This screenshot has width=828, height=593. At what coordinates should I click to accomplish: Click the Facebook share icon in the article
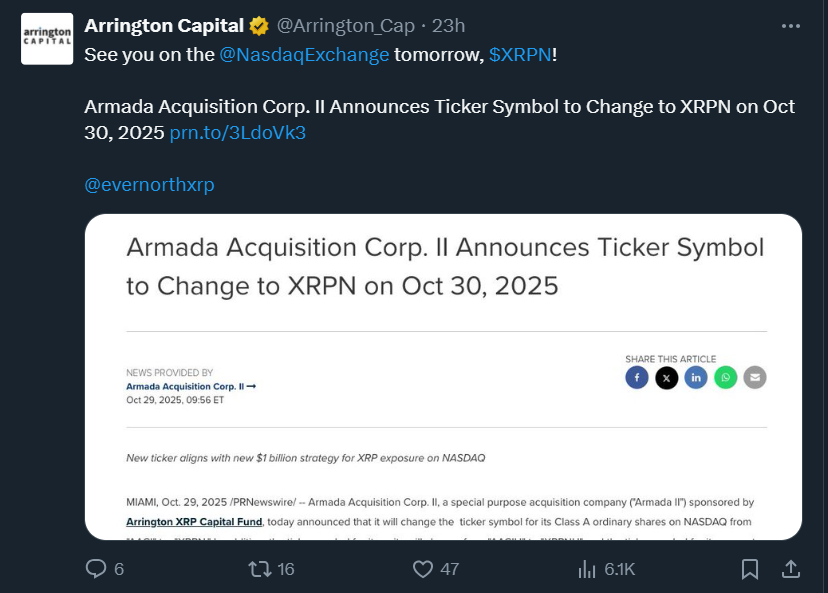637,377
